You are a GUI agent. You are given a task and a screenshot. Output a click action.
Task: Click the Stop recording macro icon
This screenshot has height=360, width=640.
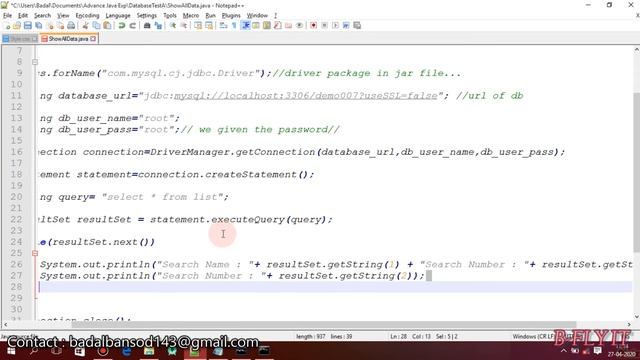[x=324, y=26]
